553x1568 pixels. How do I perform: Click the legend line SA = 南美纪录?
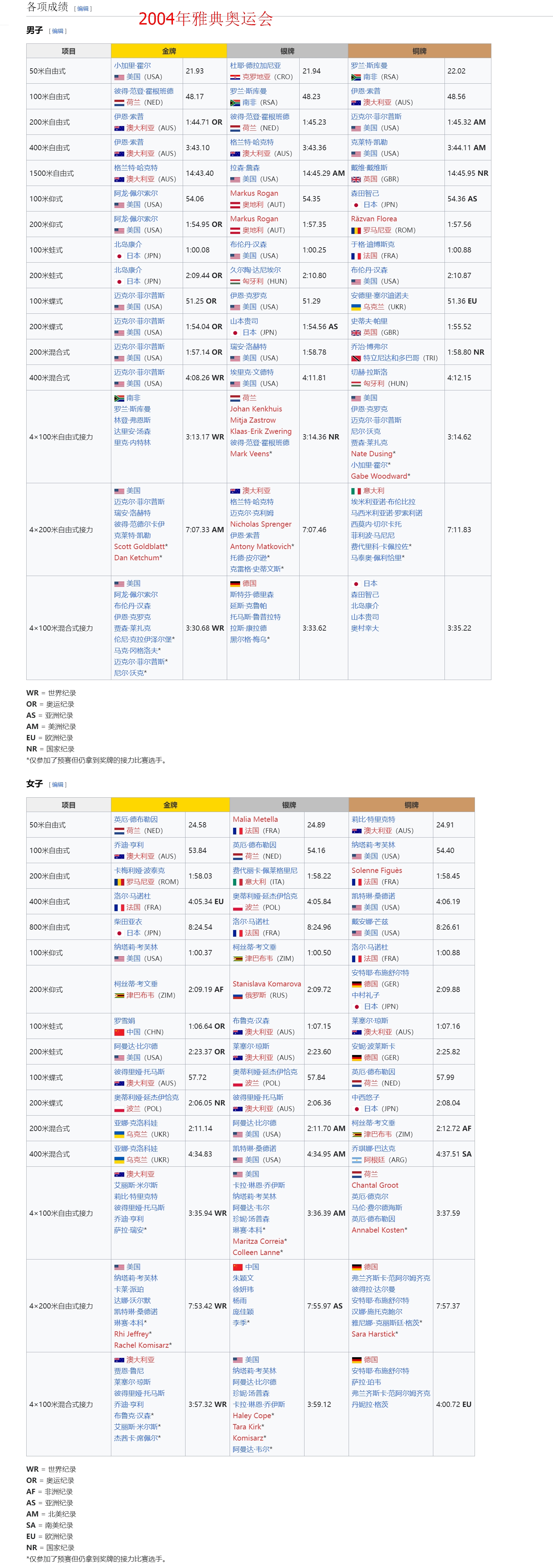pos(50,1525)
